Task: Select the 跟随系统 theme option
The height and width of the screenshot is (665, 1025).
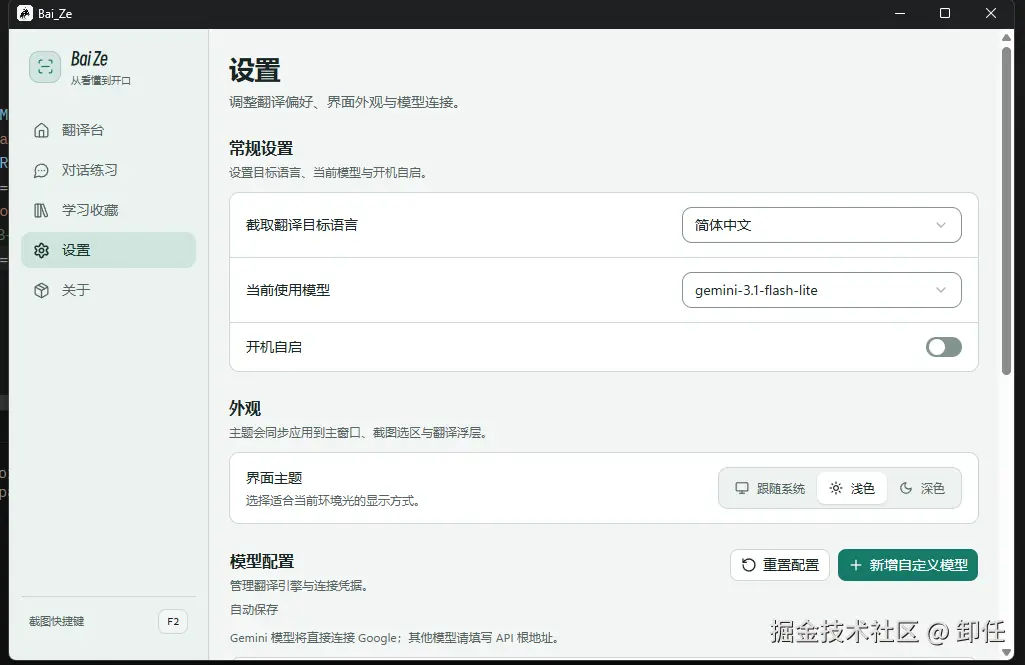Action: coord(770,488)
